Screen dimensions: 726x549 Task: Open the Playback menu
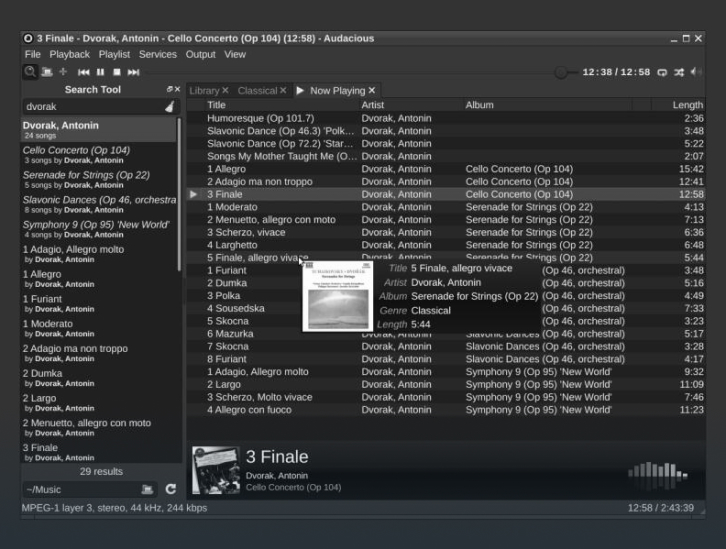point(69,54)
